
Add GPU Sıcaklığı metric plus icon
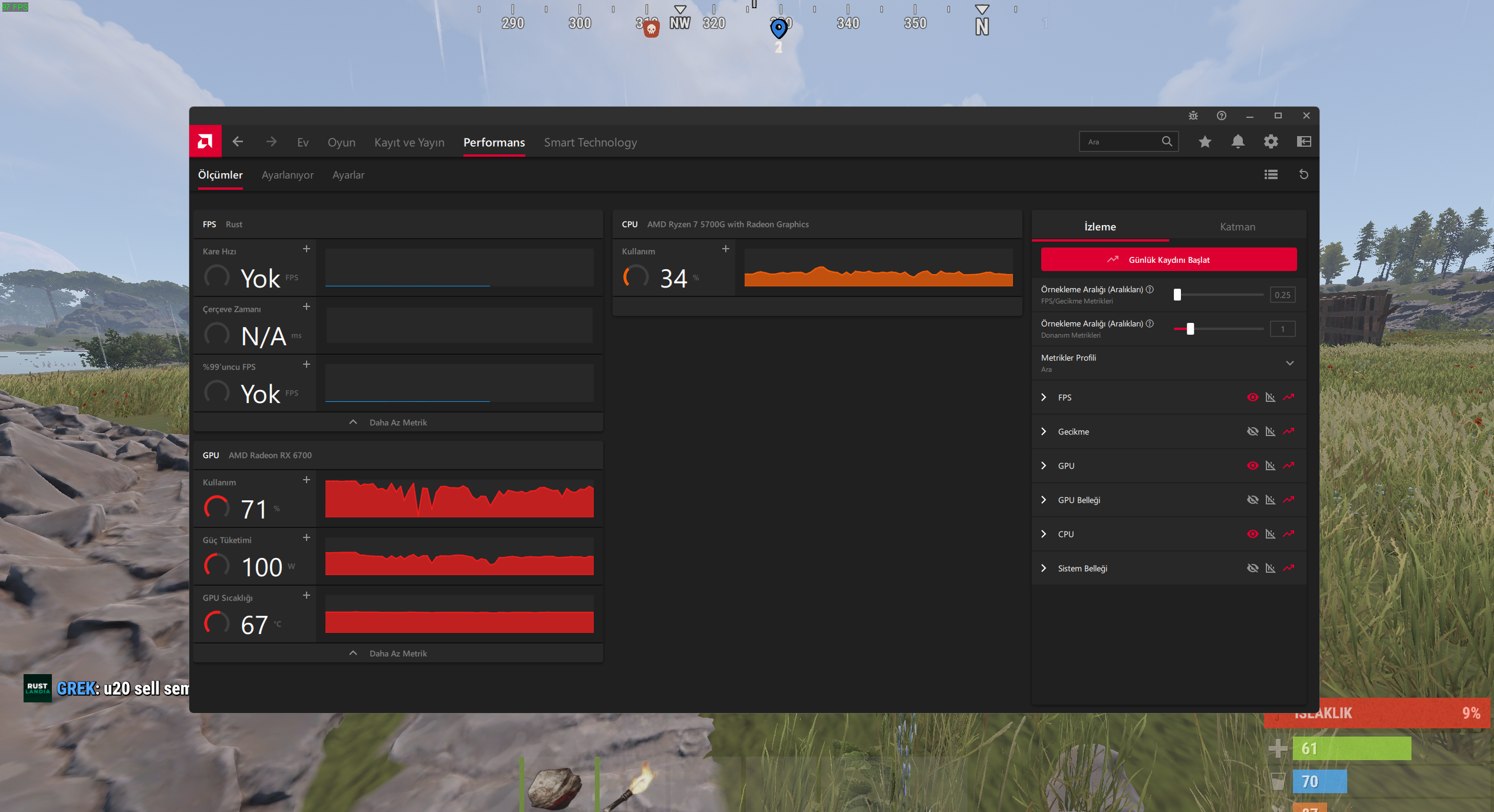pos(307,596)
